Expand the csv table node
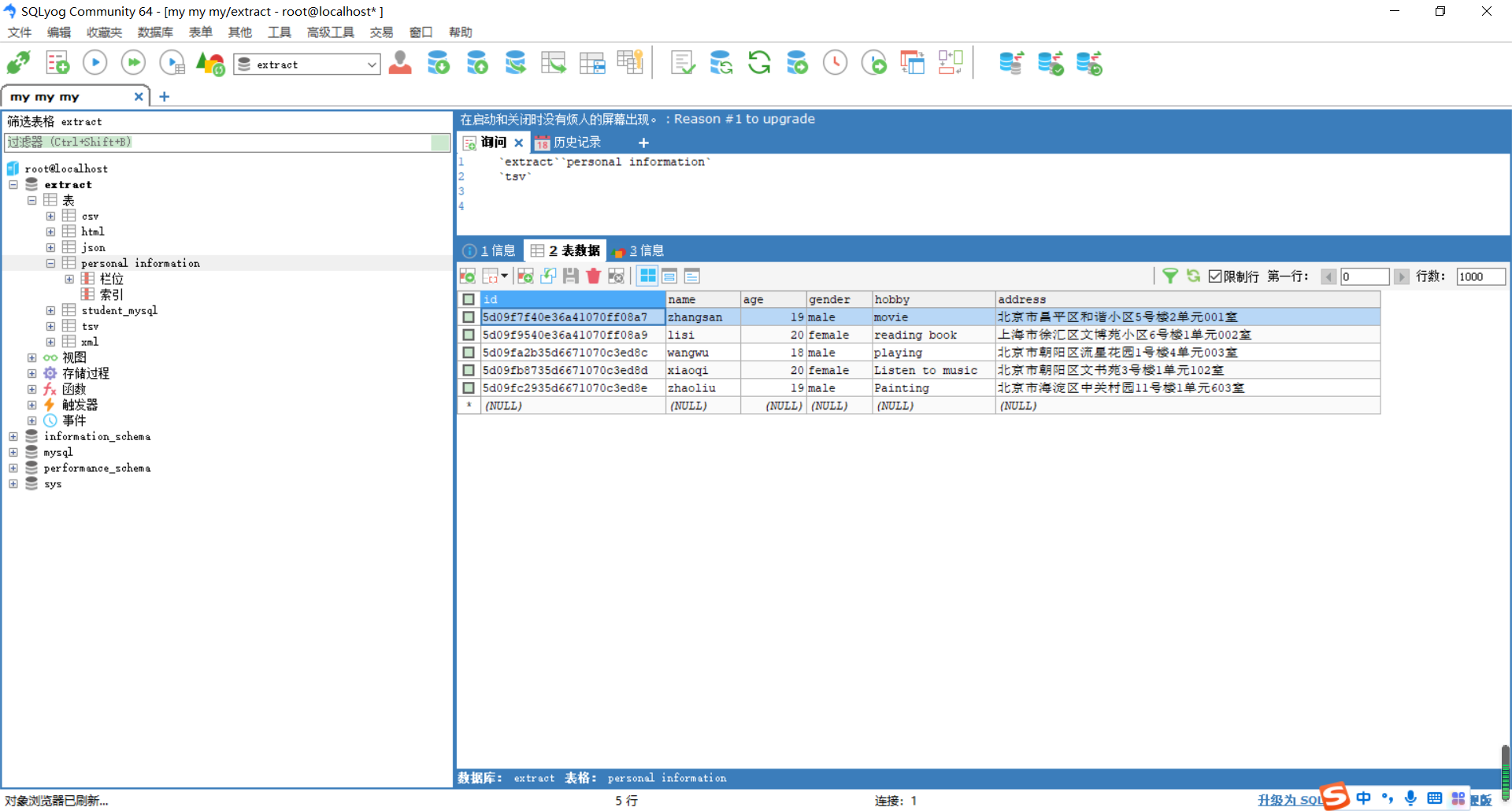Image resolution: width=1512 pixels, height=811 pixels. [x=50, y=216]
